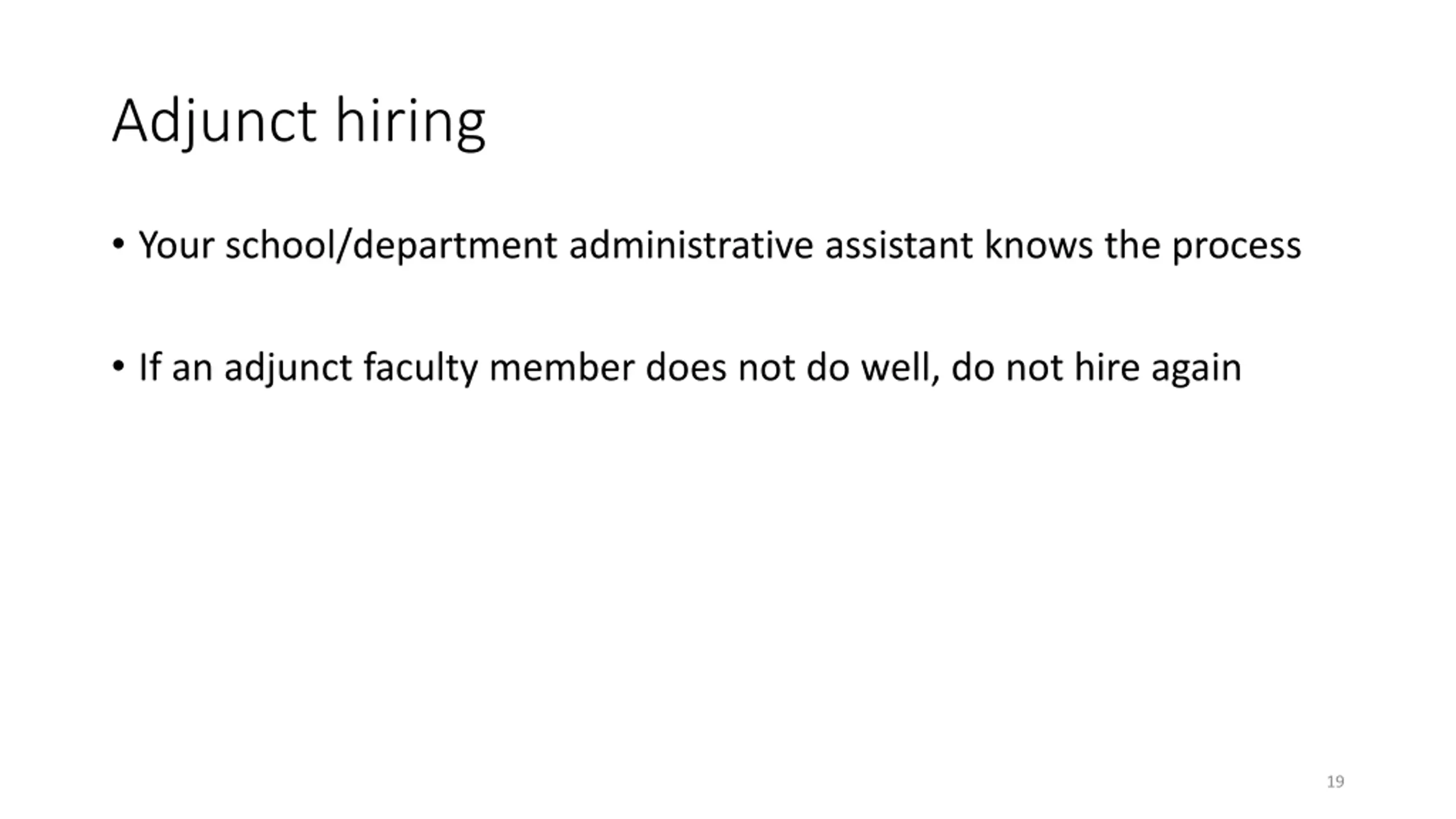Click the word "knows"
The image size is (1456, 819).
[1039, 245]
